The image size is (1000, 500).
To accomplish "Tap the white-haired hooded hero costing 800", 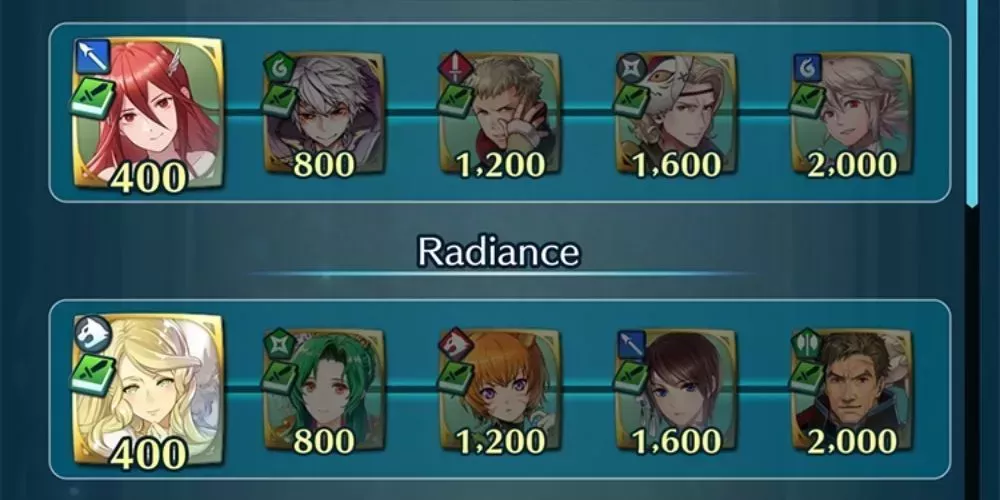I will (325, 113).
